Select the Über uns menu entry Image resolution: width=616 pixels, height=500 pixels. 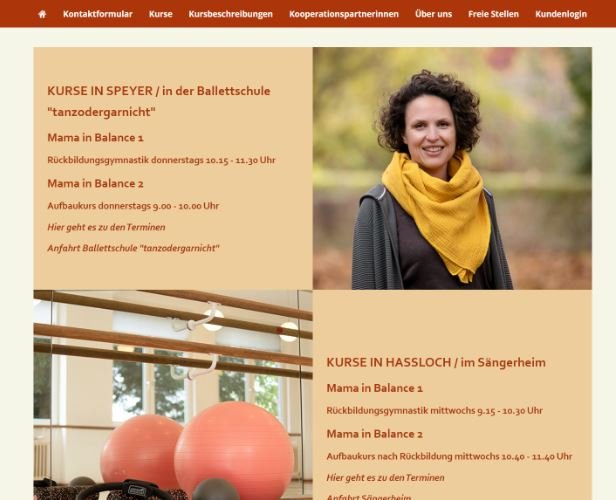[433, 14]
